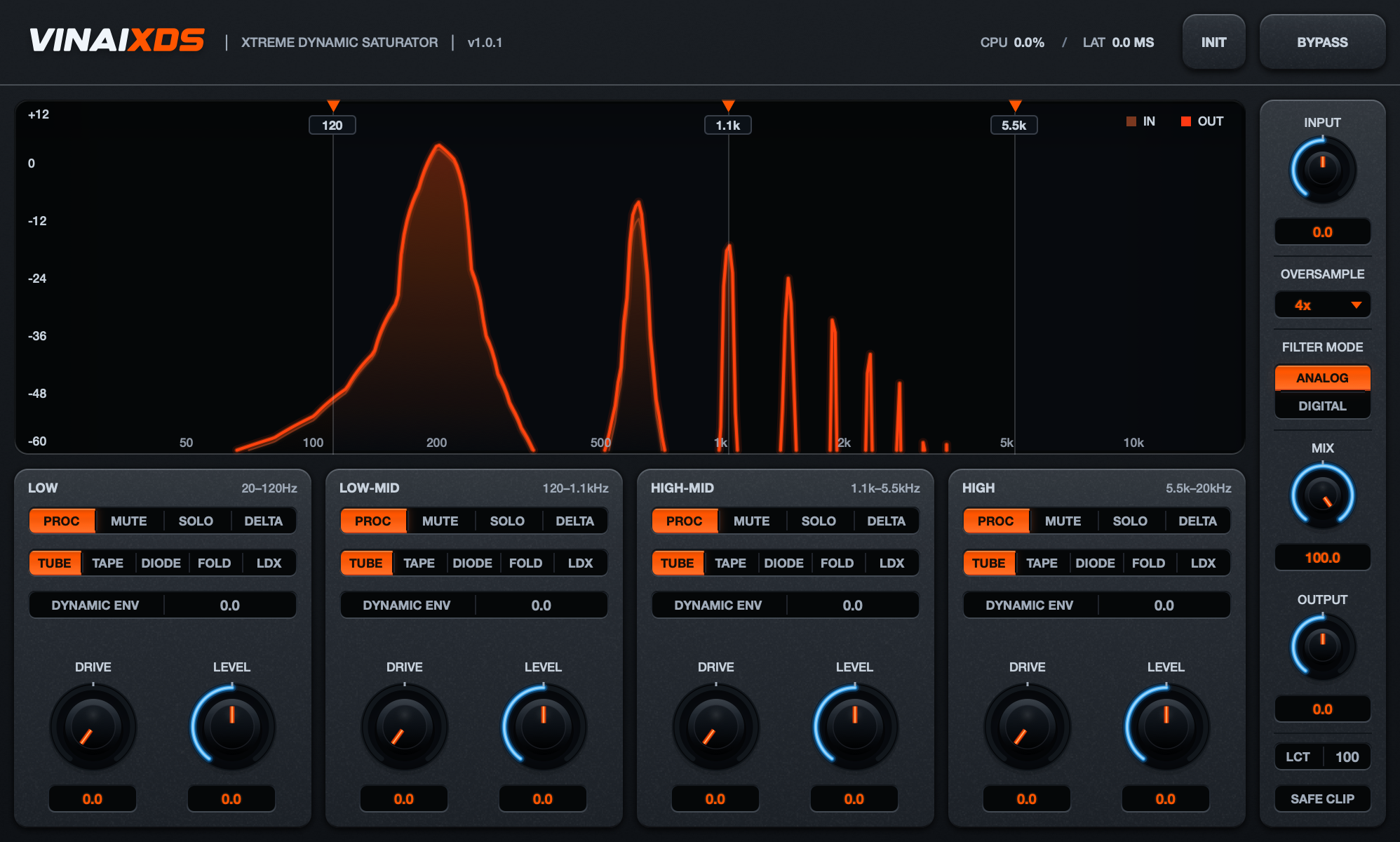The height and width of the screenshot is (842, 1400).
Task: Click HIGH band DYNAMIC ENV value
Action: [x=1164, y=605]
